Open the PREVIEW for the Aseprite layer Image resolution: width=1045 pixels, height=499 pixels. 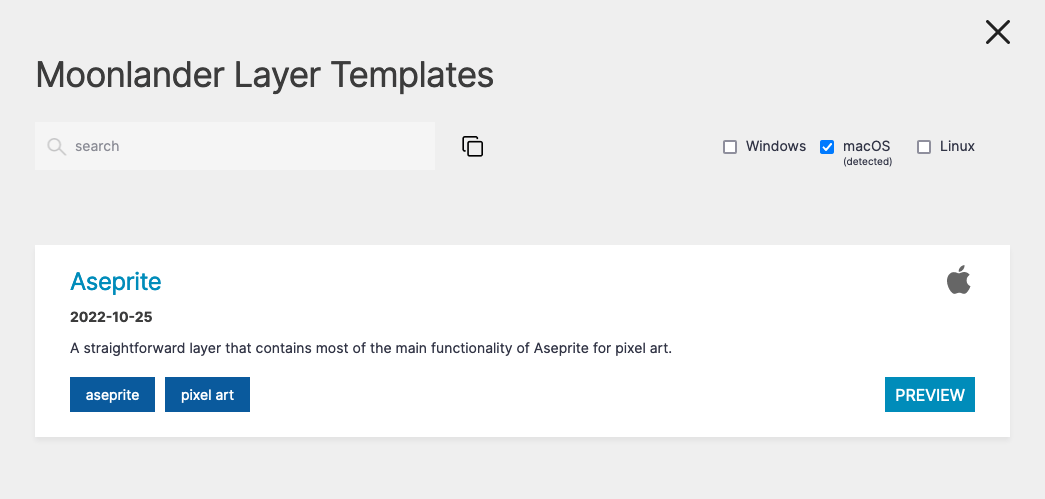click(x=930, y=394)
